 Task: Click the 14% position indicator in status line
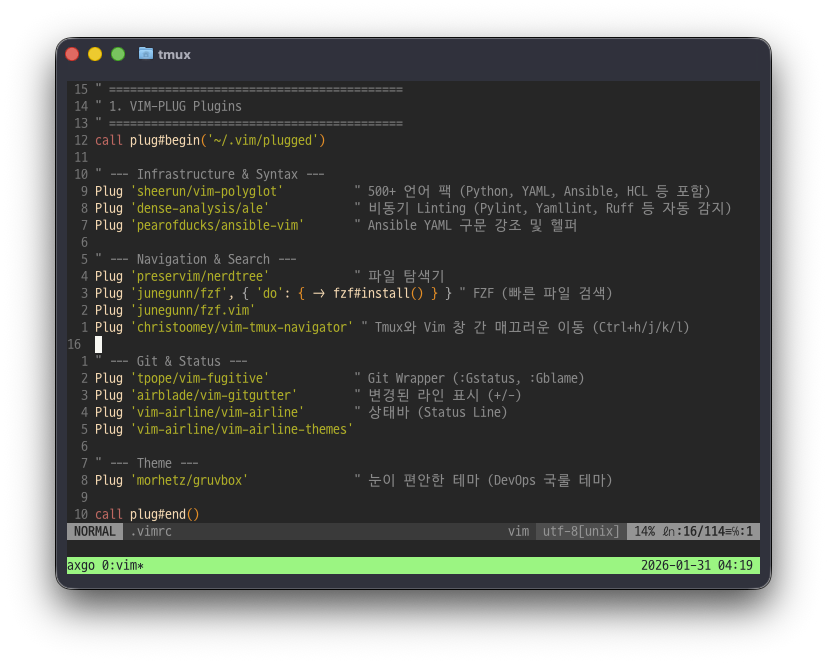click(644, 531)
